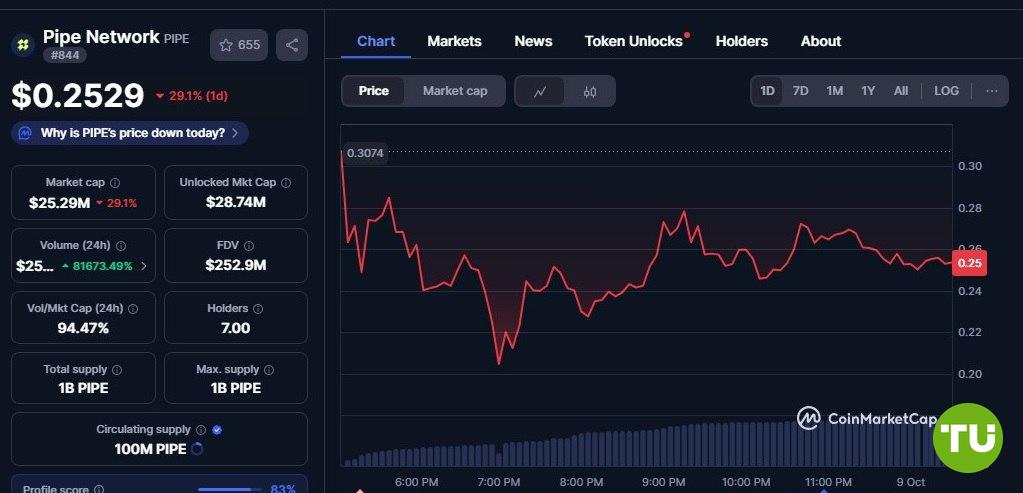Select the 7D time range

[800, 91]
